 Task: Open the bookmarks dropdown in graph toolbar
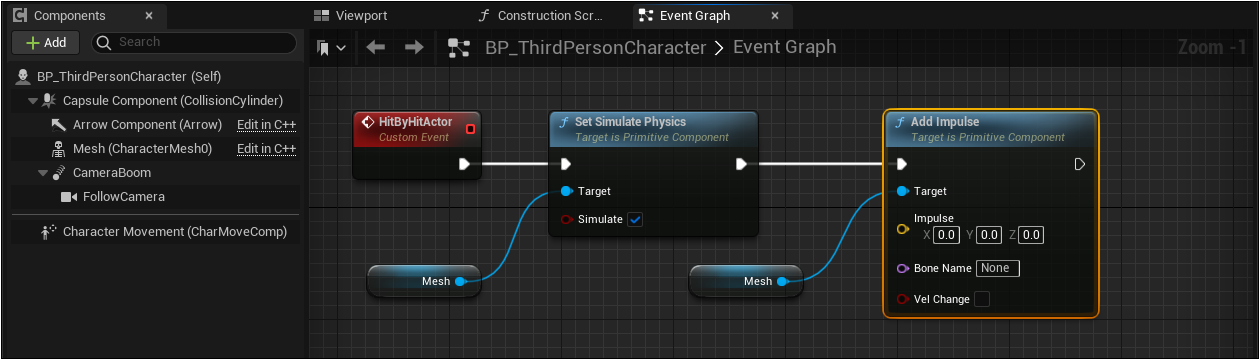331,48
